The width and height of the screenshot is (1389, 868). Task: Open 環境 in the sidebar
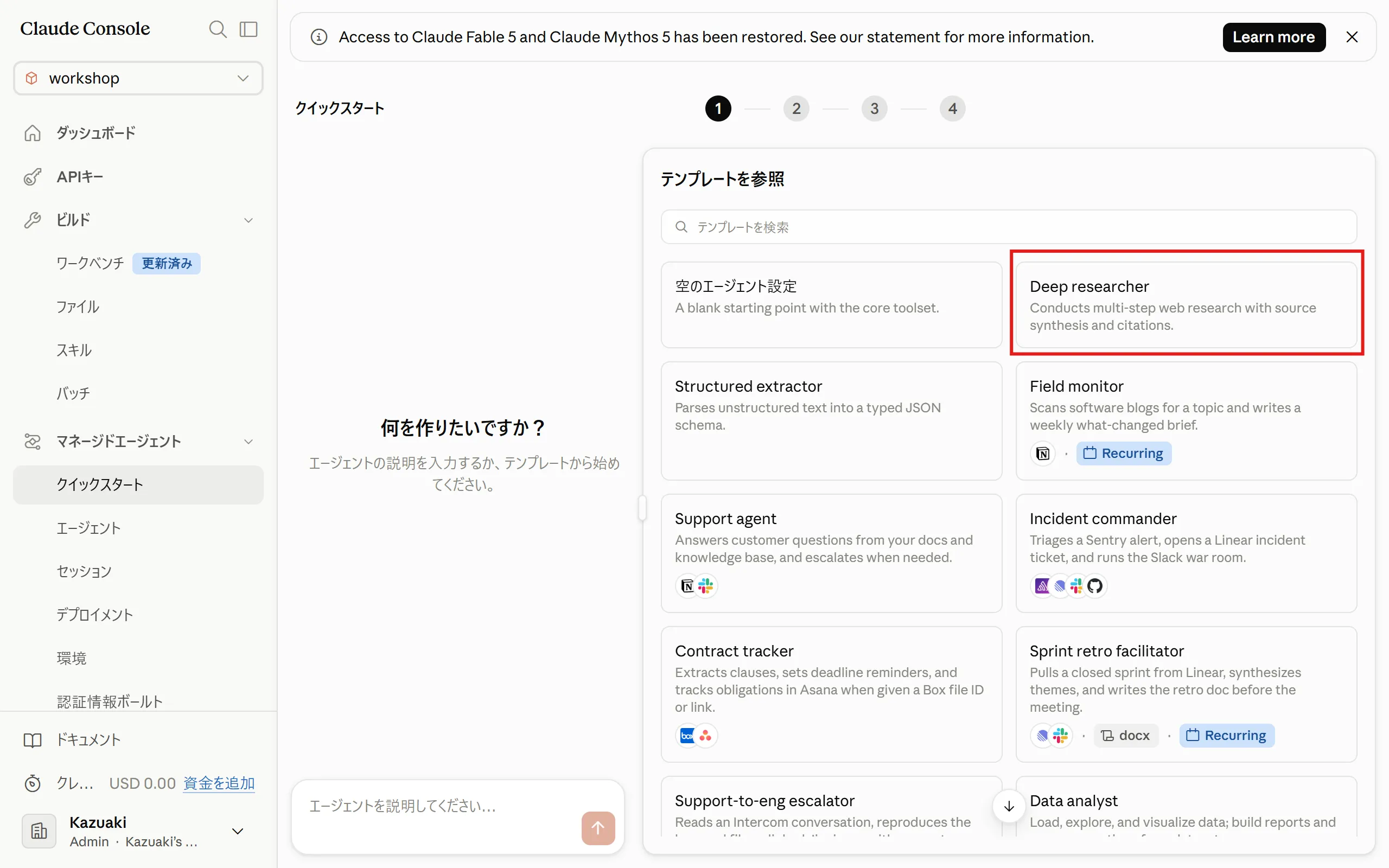point(138,659)
